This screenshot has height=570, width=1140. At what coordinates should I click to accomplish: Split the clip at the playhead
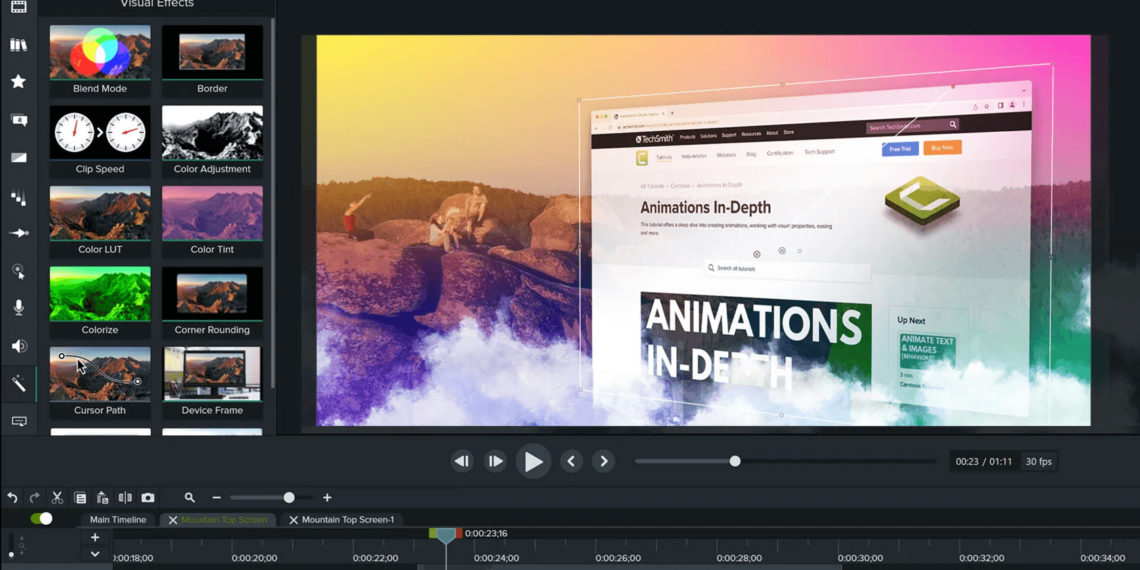pyautogui.click(x=125, y=498)
